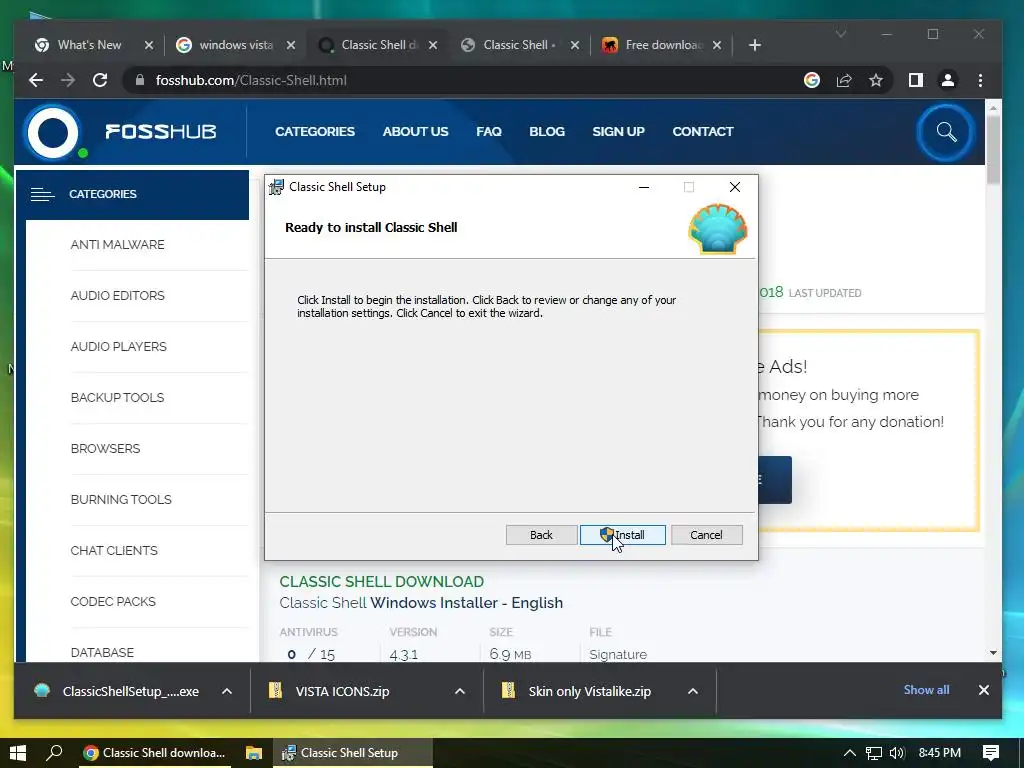Screen dimensions: 1024x768
Task: Select CHAT CLIENTS category
Action: tap(114, 550)
